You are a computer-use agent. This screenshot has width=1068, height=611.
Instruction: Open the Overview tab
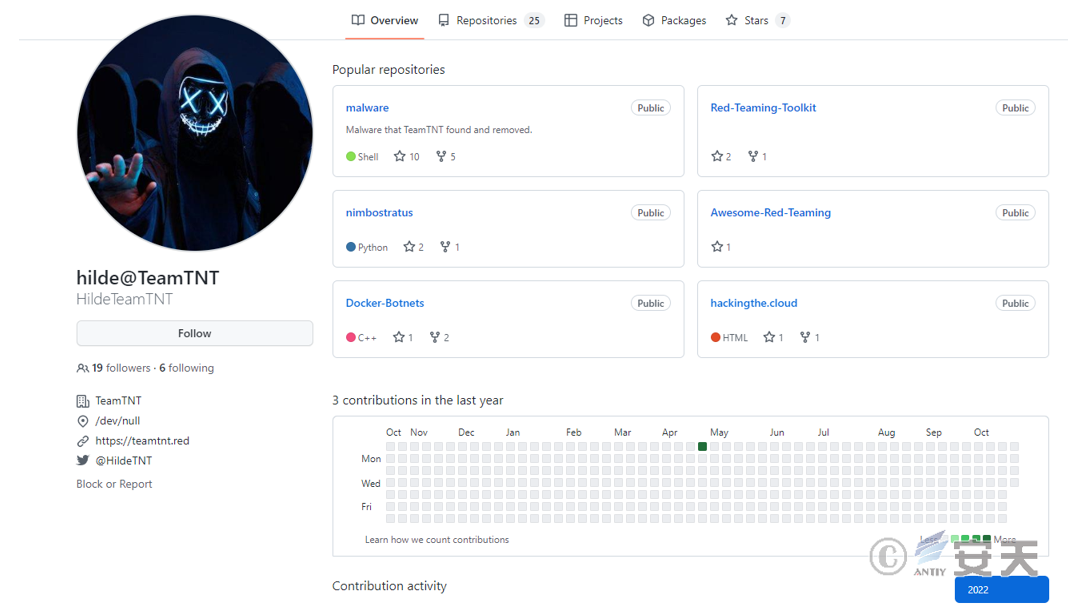point(385,20)
